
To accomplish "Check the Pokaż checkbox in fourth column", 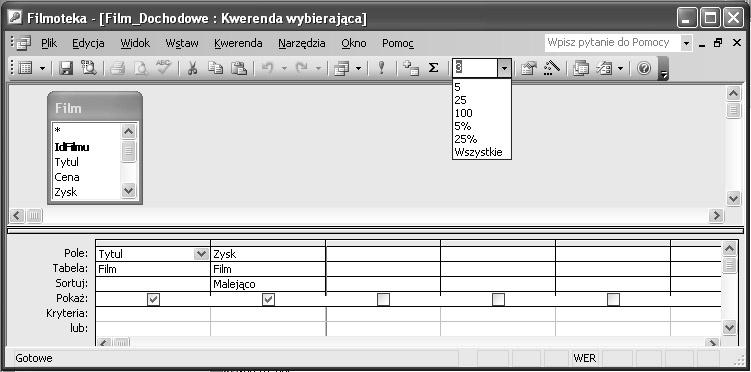I will pyautogui.click(x=498, y=299).
